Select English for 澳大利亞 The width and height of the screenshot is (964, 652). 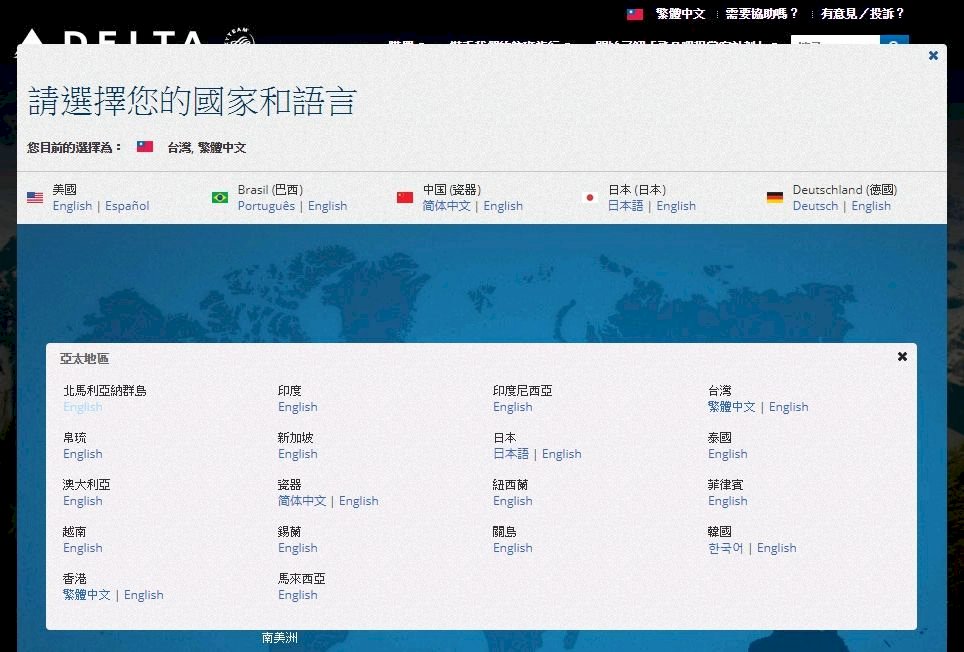[x=83, y=501]
